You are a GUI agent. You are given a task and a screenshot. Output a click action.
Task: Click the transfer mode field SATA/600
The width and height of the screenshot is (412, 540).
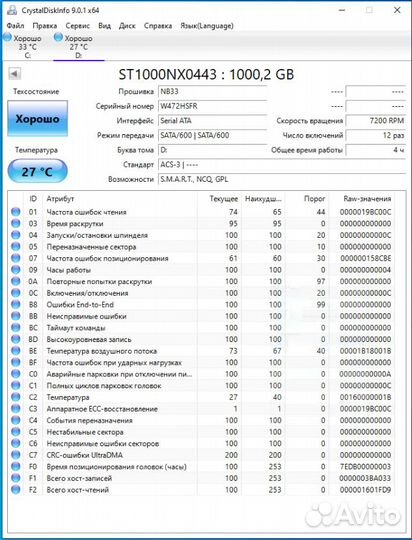tap(213, 135)
